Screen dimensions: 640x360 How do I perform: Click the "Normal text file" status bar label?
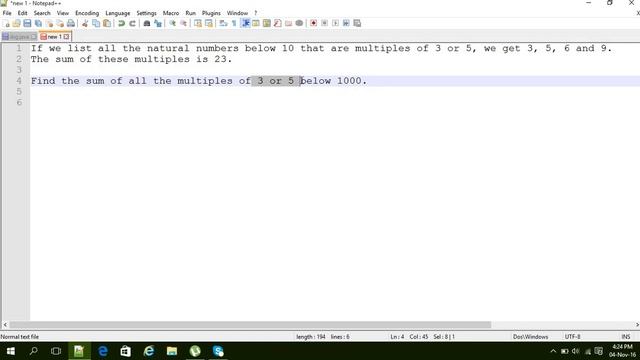[x=20, y=337]
